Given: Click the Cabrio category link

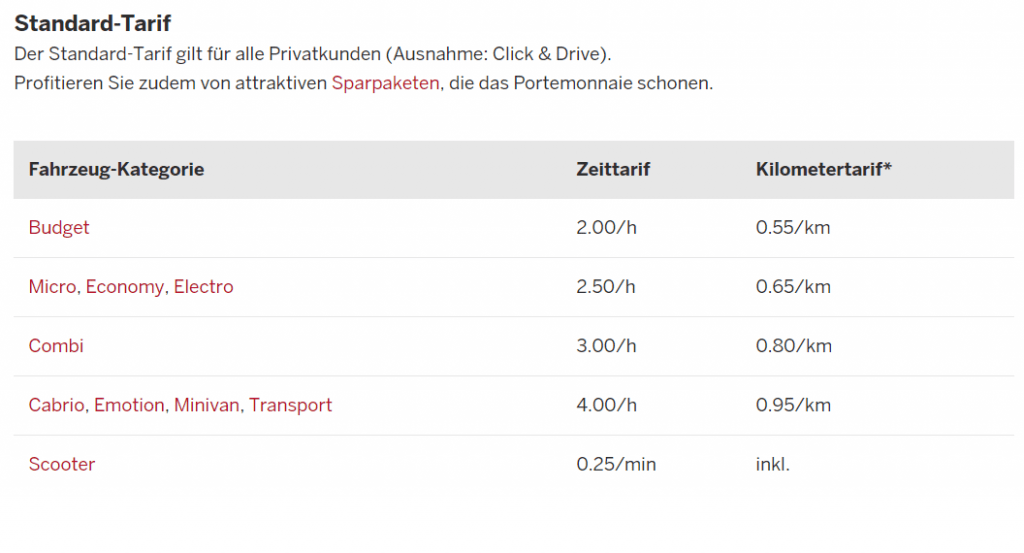Looking at the screenshot, I should coord(58,405).
